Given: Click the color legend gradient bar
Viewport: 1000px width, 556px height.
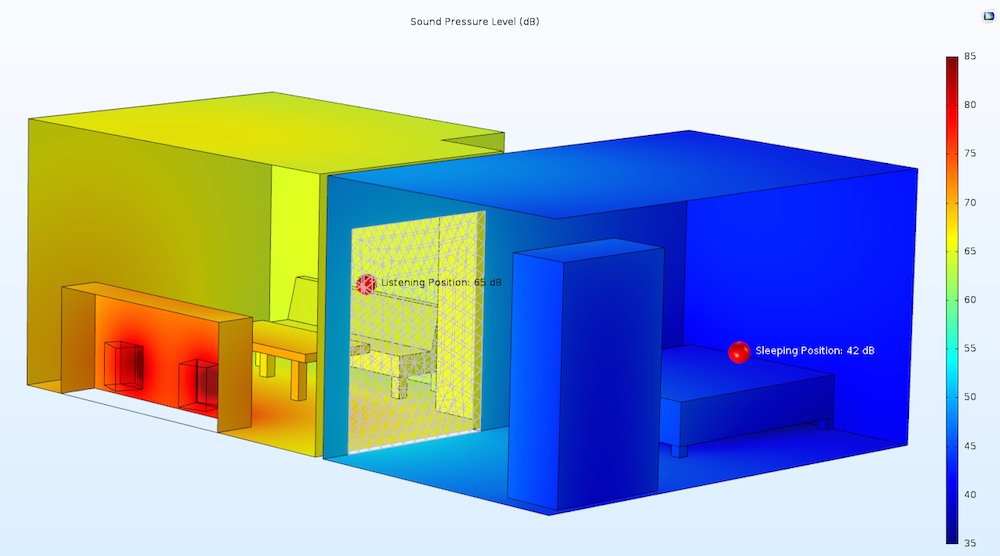Looking at the screenshot, I should [952, 300].
